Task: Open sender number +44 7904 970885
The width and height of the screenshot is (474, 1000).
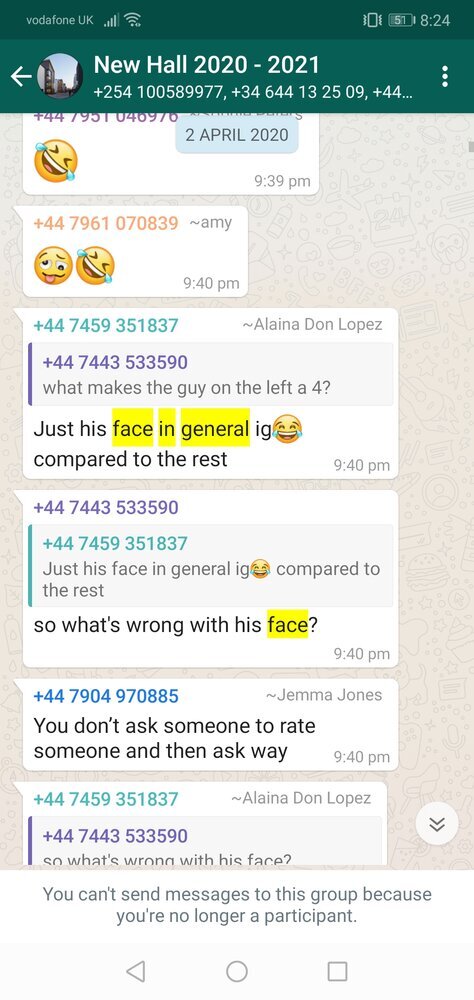Action: pos(105,695)
